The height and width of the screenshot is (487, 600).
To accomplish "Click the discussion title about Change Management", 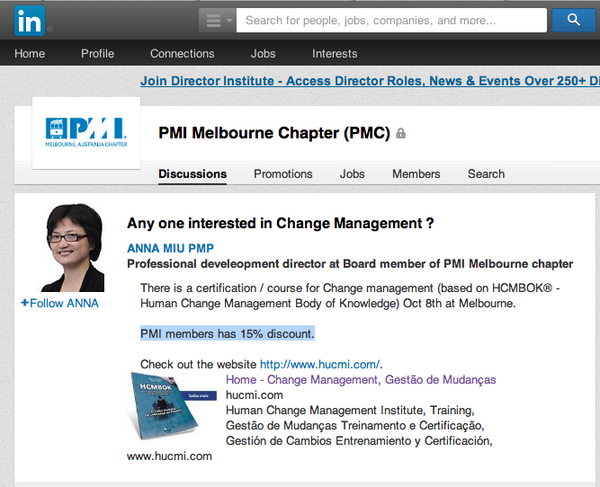I will 280,223.
